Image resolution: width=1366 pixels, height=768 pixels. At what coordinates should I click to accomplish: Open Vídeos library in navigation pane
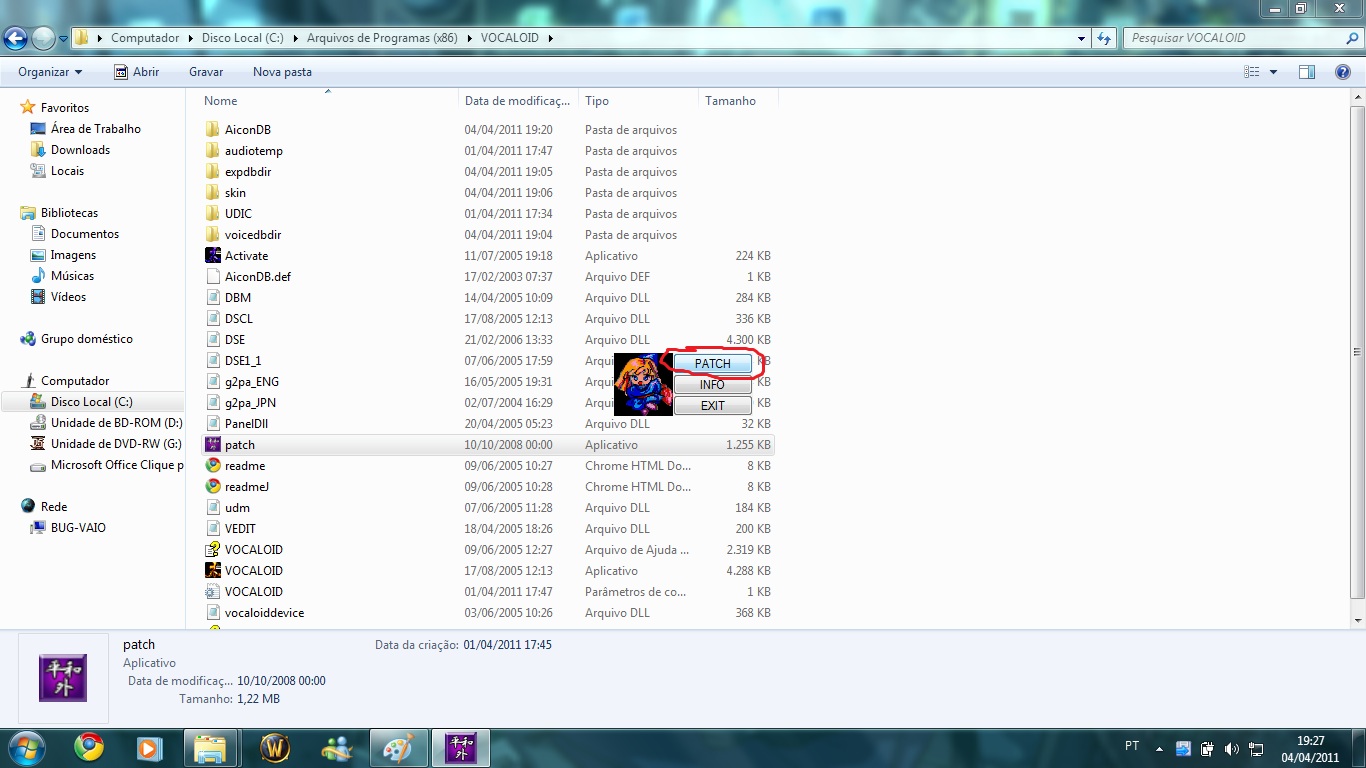point(68,296)
